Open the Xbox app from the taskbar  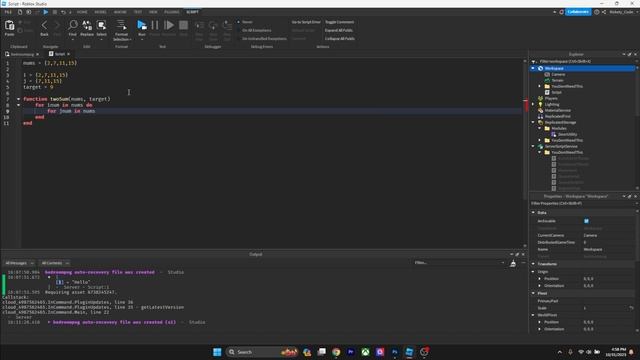(365, 352)
